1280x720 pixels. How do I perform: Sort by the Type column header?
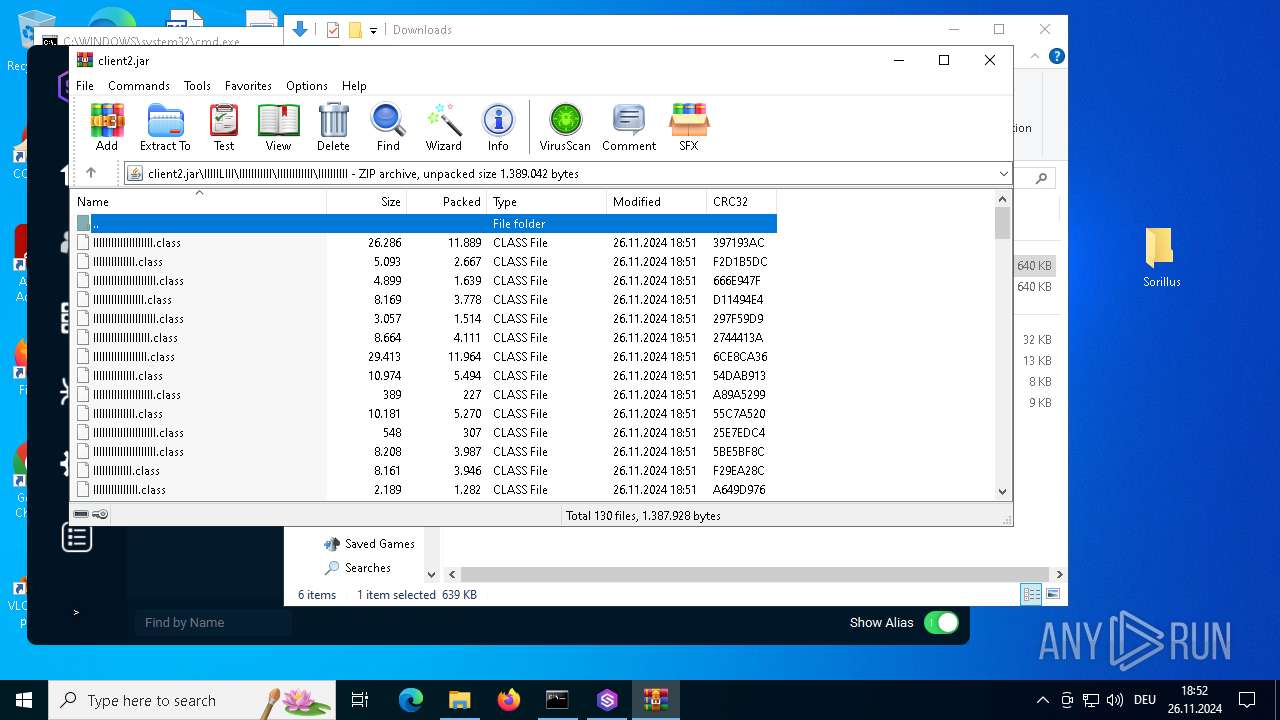coord(546,202)
